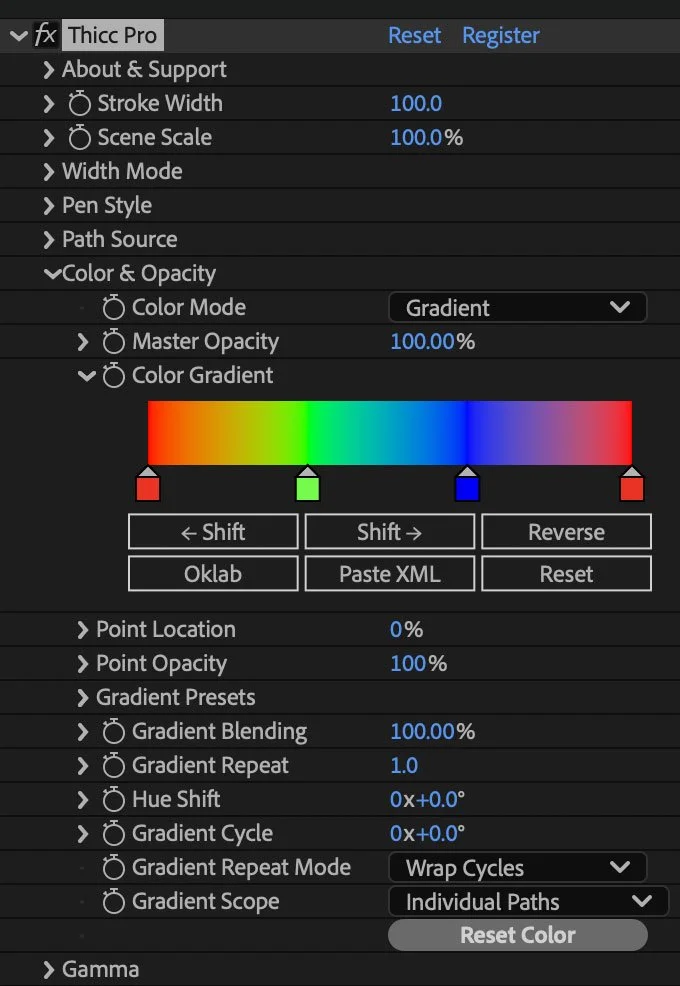Click the Gradient Scope stopwatch icon
Viewport: 680px width, 986px height.
point(113,901)
